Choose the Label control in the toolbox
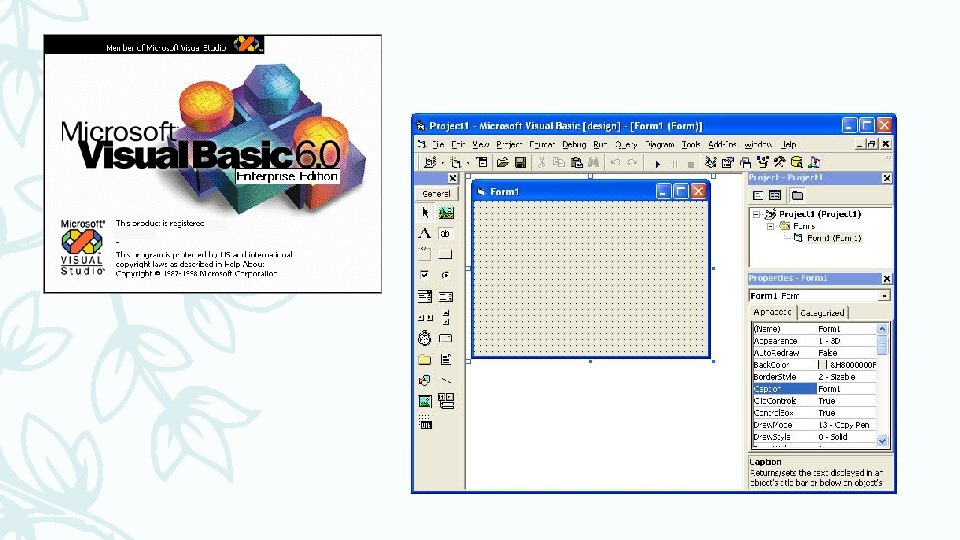960x540 pixels. (425, 233)
